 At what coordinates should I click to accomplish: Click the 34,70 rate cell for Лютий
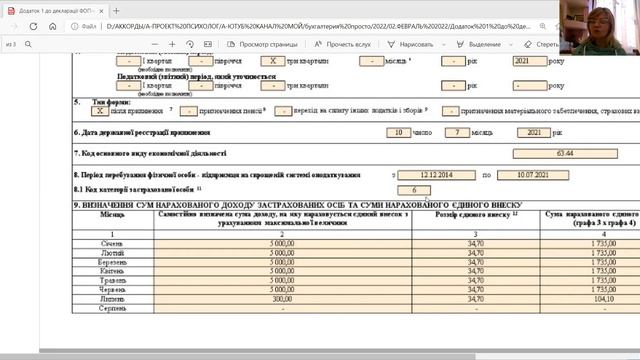476,253
